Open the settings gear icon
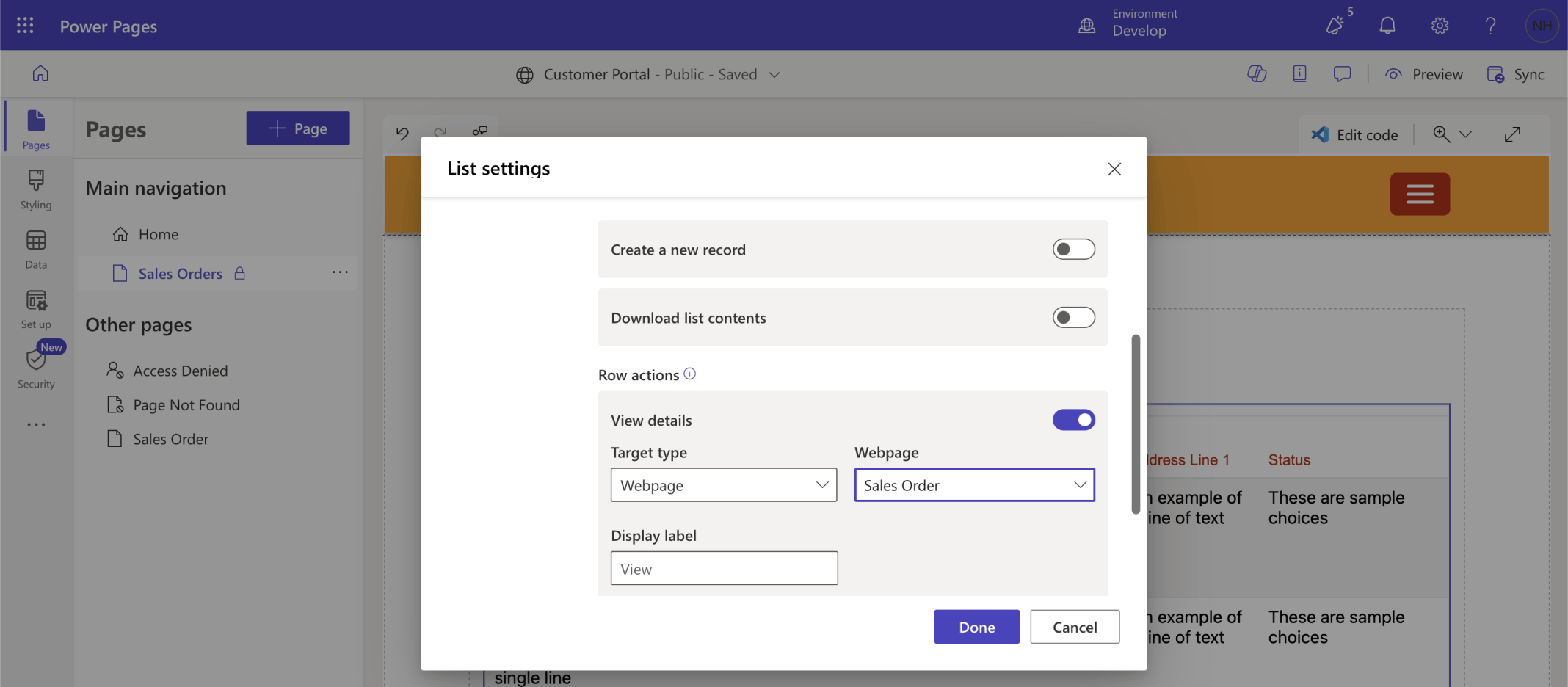 point(1439,26)
